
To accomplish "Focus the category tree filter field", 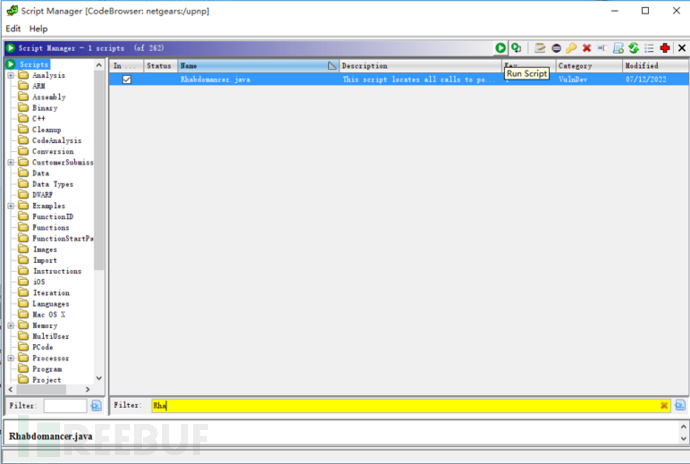I will click(65, 405).
